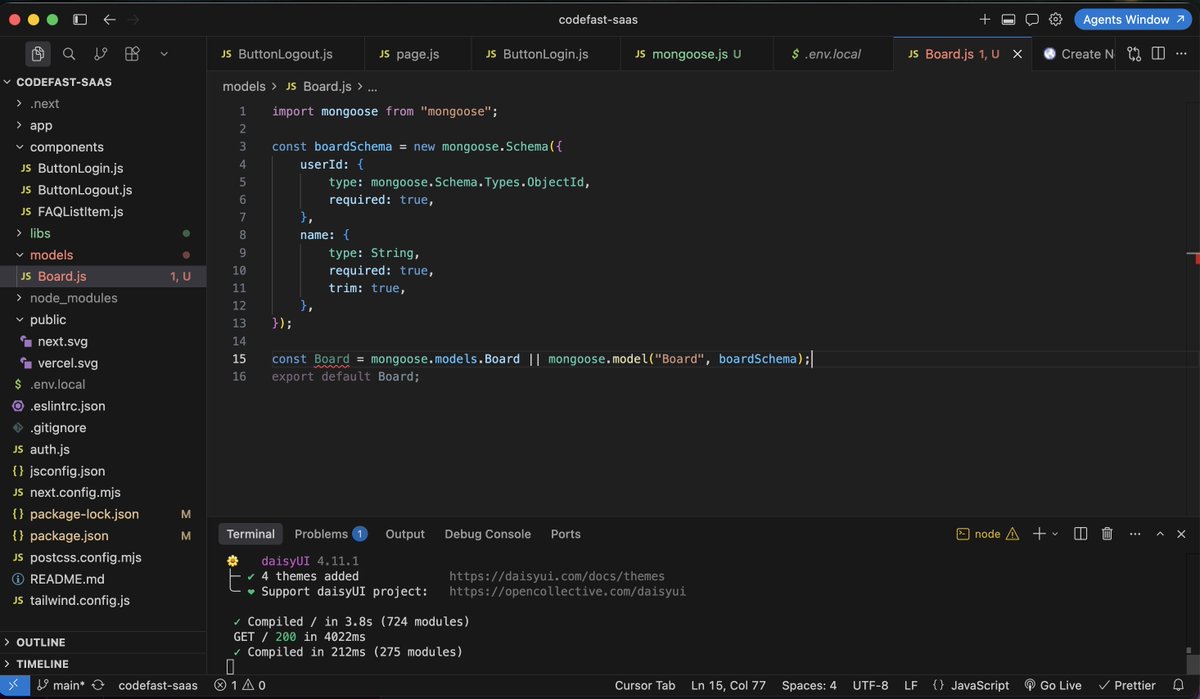Switch to the Output panel tab
This screenshot has width=1200, height=699.
click(x=405, y=534)
